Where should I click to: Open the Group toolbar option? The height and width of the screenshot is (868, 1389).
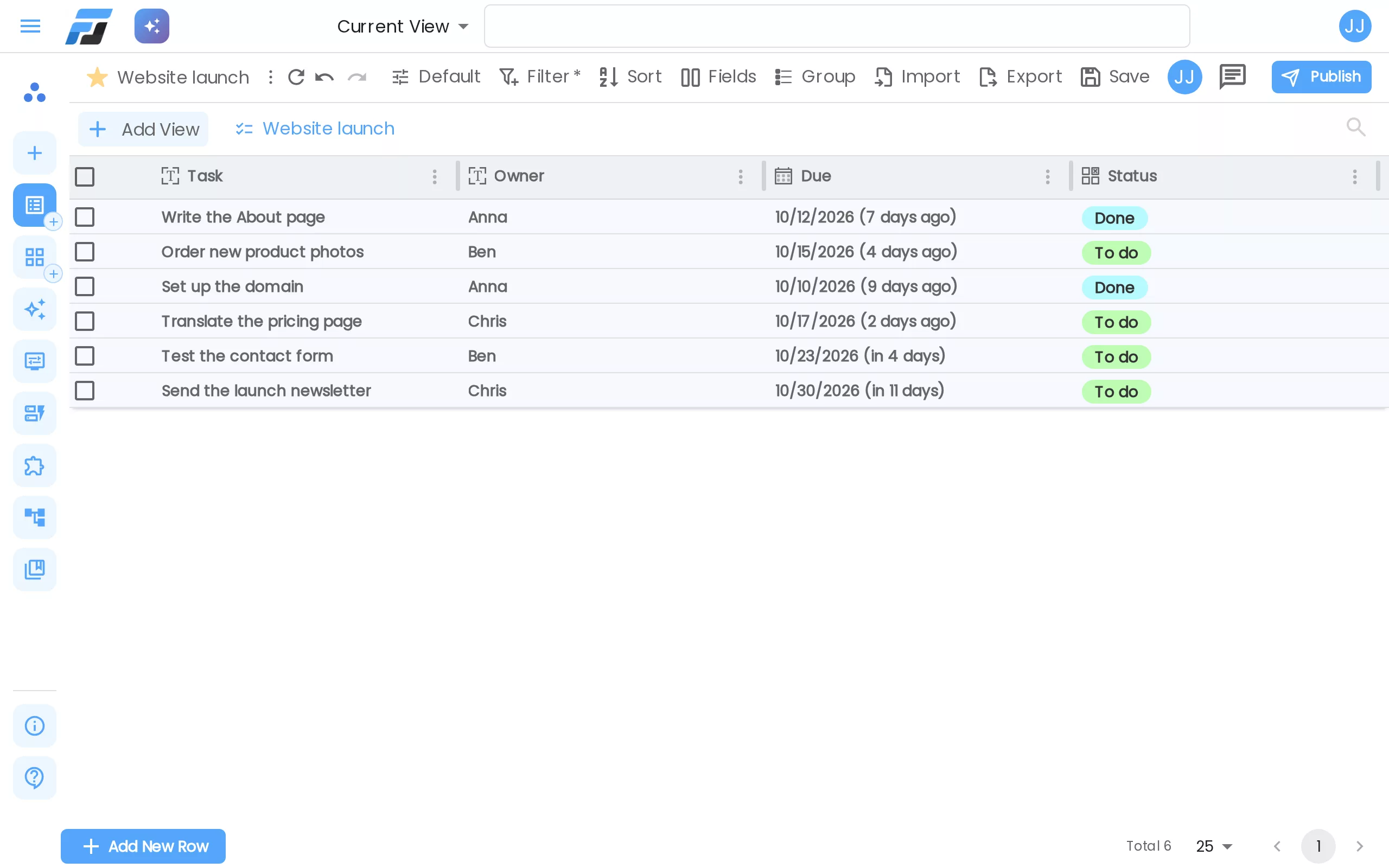click(815, 77)
